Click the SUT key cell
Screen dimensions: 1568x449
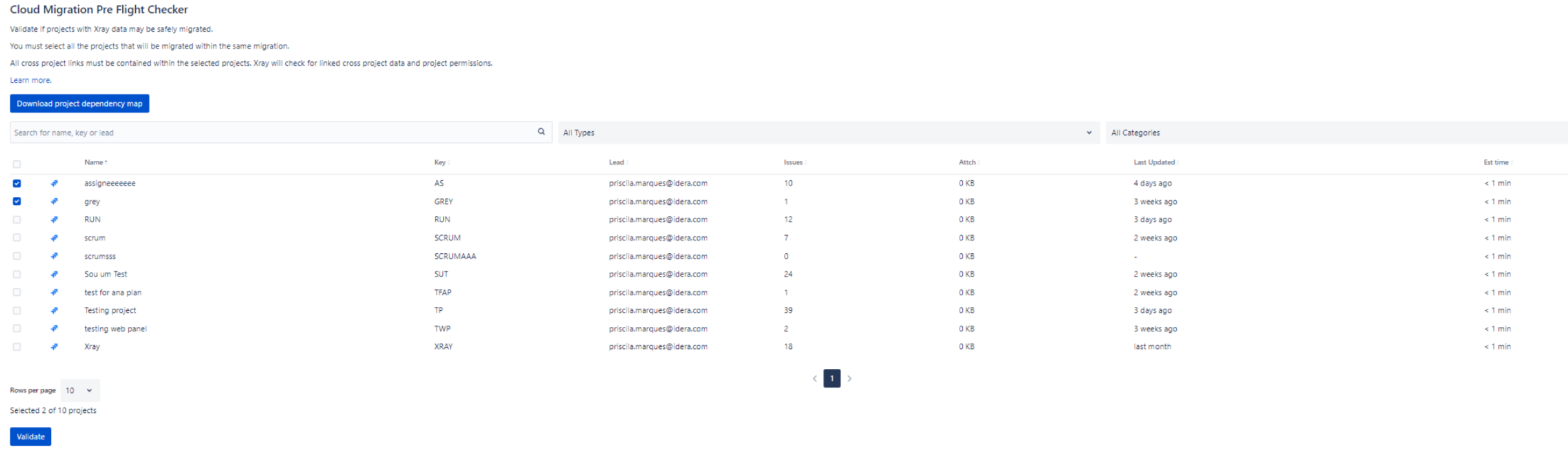point(441,274)
